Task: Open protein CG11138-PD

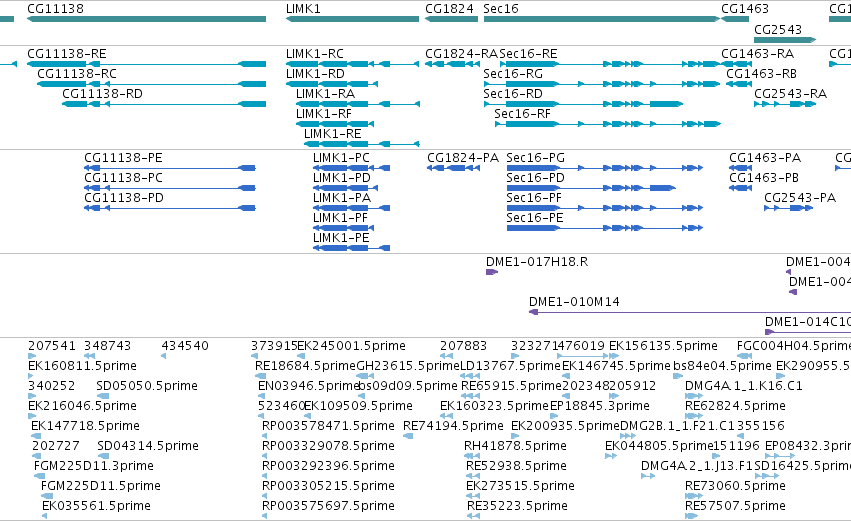Action: coord(124,198)
